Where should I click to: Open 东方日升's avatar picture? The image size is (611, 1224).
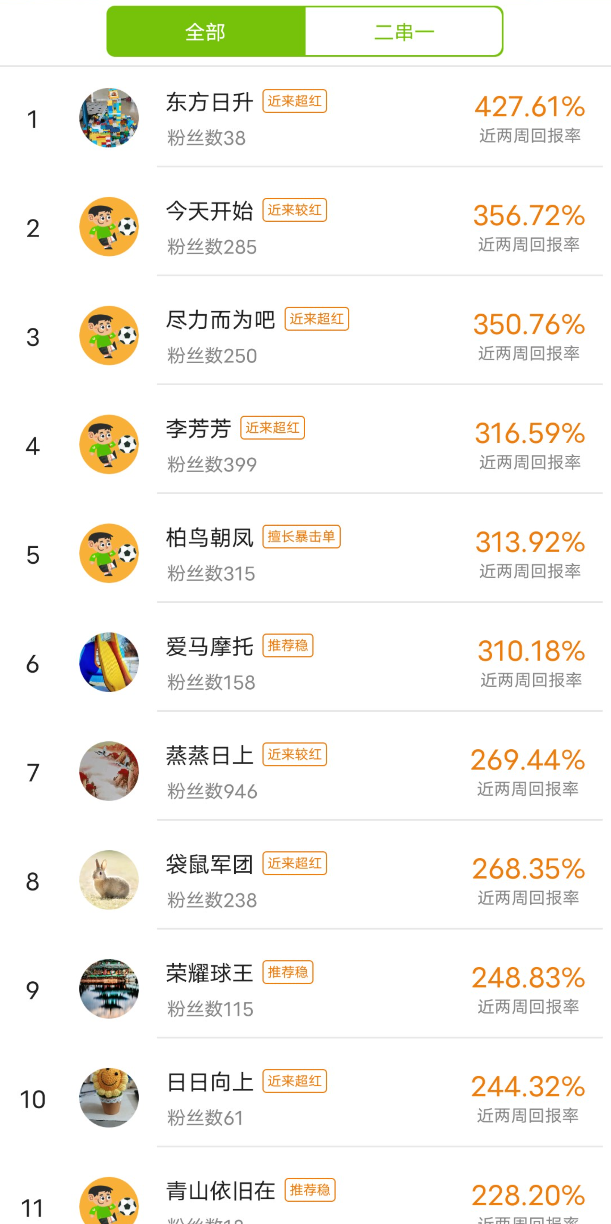coord(109,118)
